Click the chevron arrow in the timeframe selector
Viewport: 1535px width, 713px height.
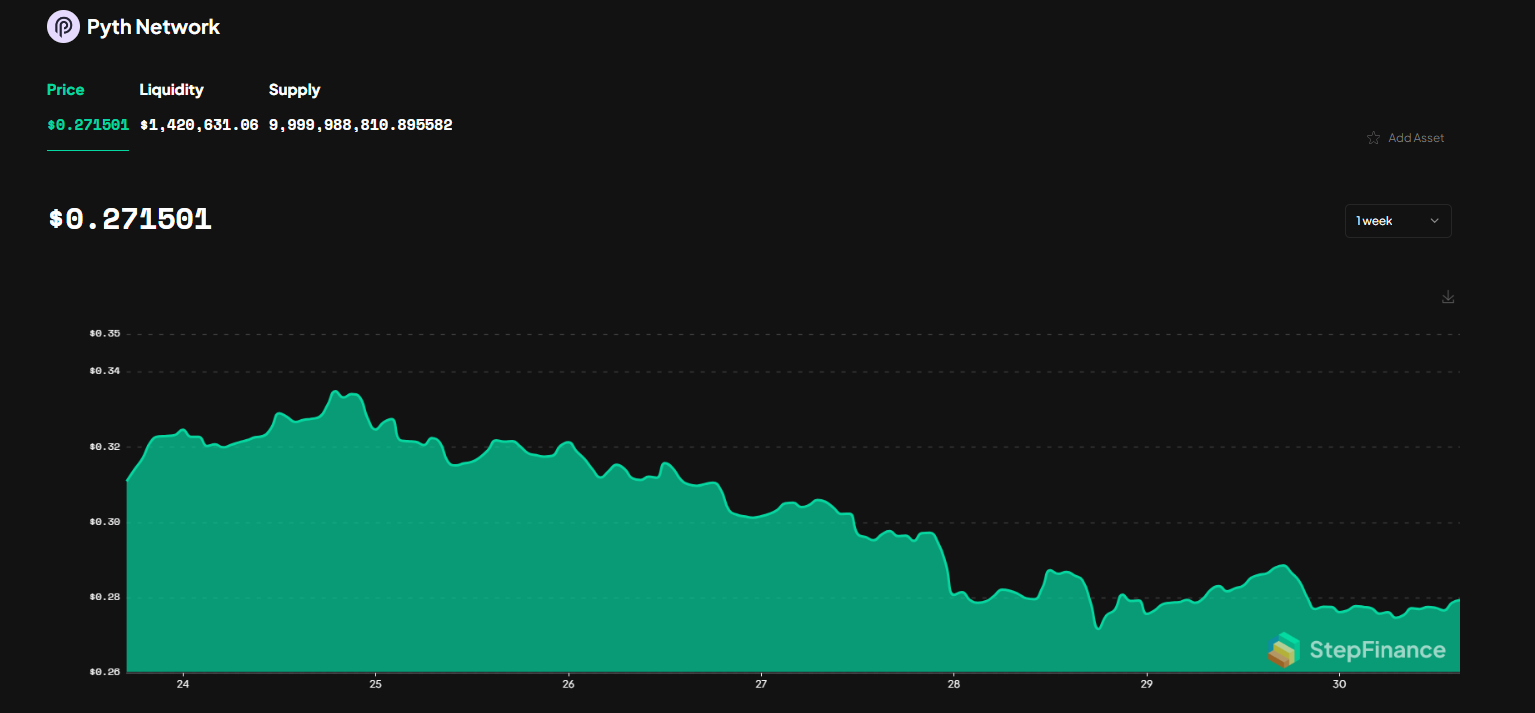tap(1434, 221)
